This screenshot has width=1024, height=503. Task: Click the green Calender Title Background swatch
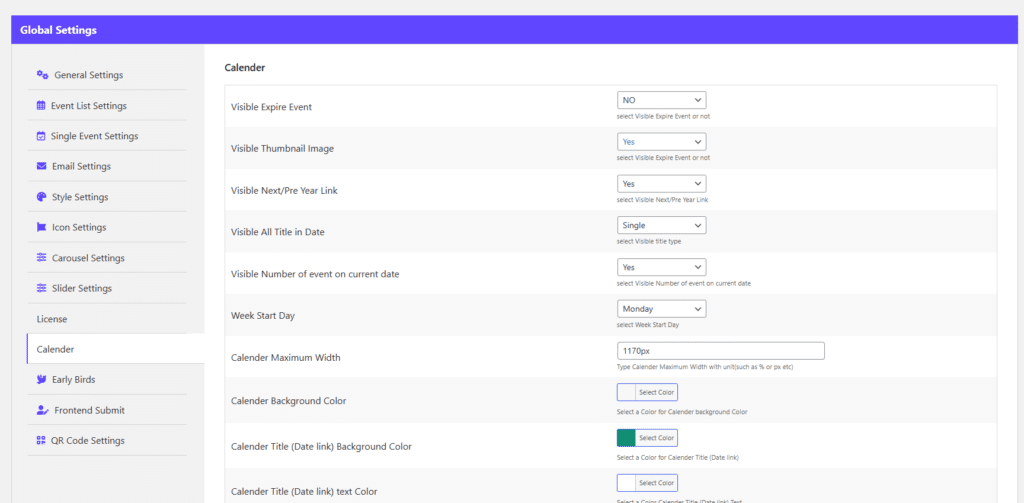pos(627,437)
